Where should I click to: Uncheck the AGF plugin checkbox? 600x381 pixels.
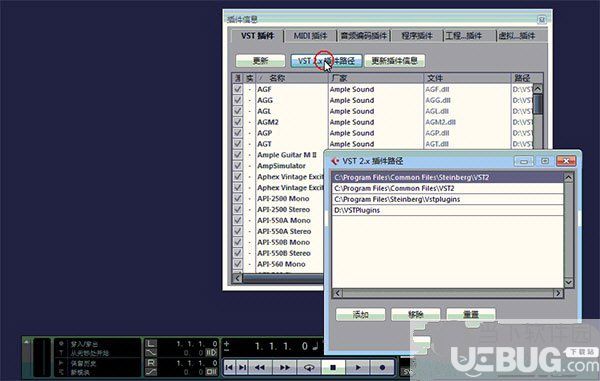pos(238,89)
